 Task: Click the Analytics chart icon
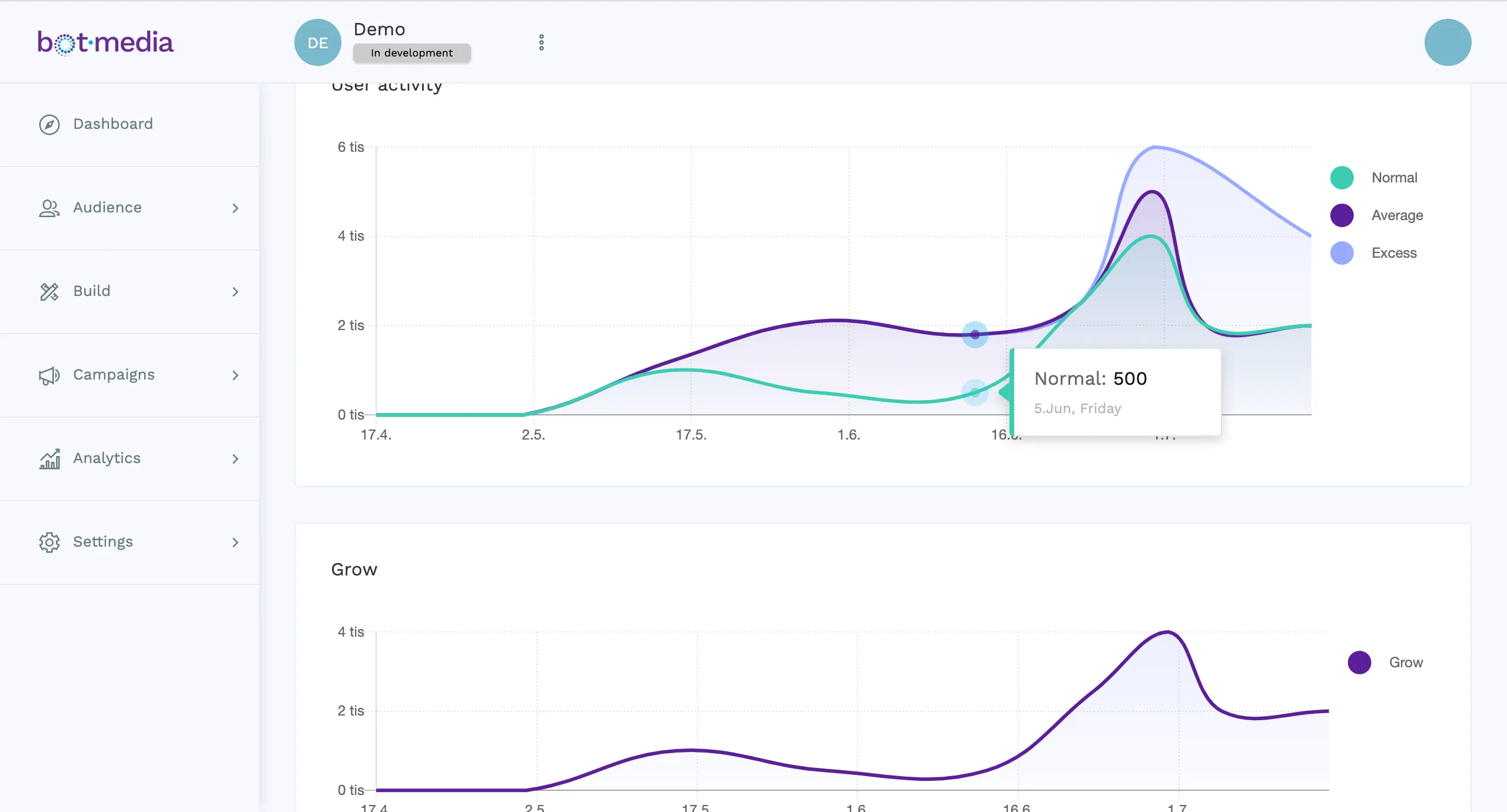pos(49,458)
